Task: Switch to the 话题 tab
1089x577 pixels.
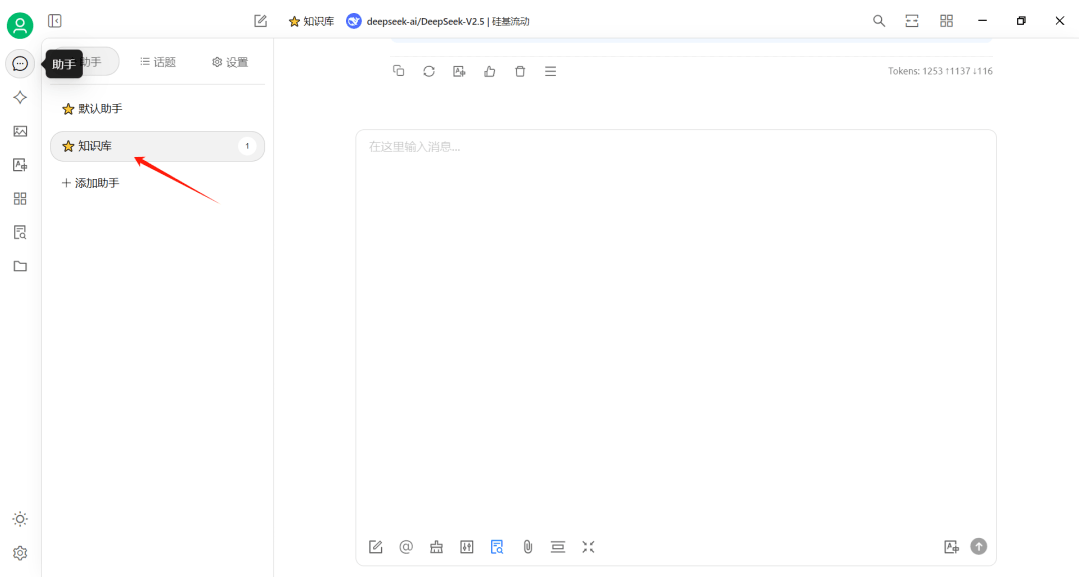Action: 158,62
